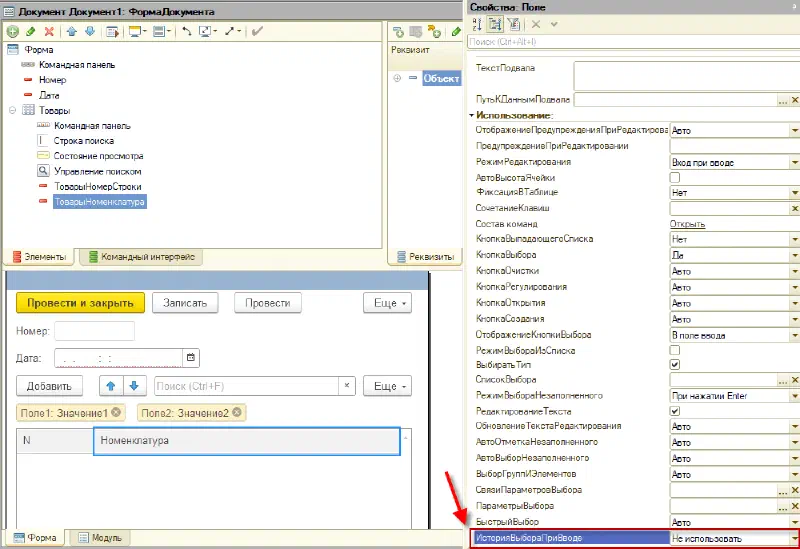Click Открыть link for Состав команд
Image resolution: width=800 pixels, height=549 pixels.
click(687, 224)
